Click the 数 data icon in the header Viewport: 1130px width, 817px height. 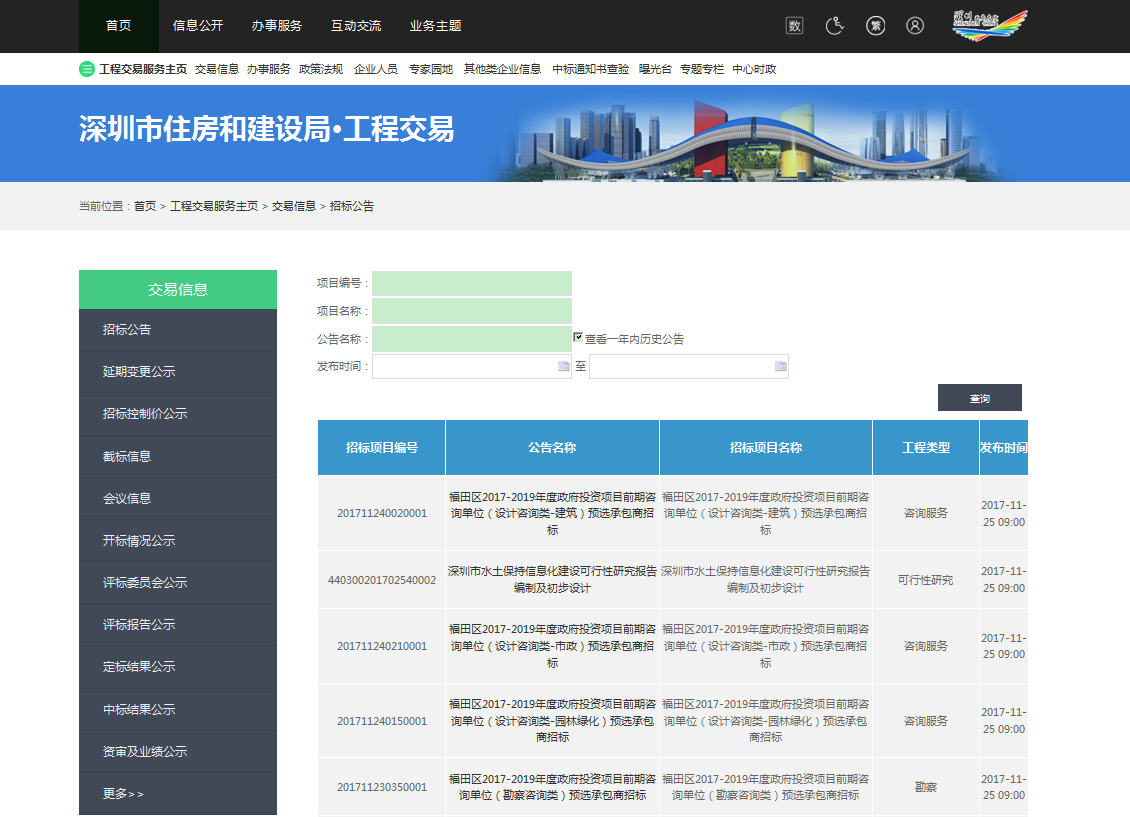pyautogui.click(x=794, y=26)
